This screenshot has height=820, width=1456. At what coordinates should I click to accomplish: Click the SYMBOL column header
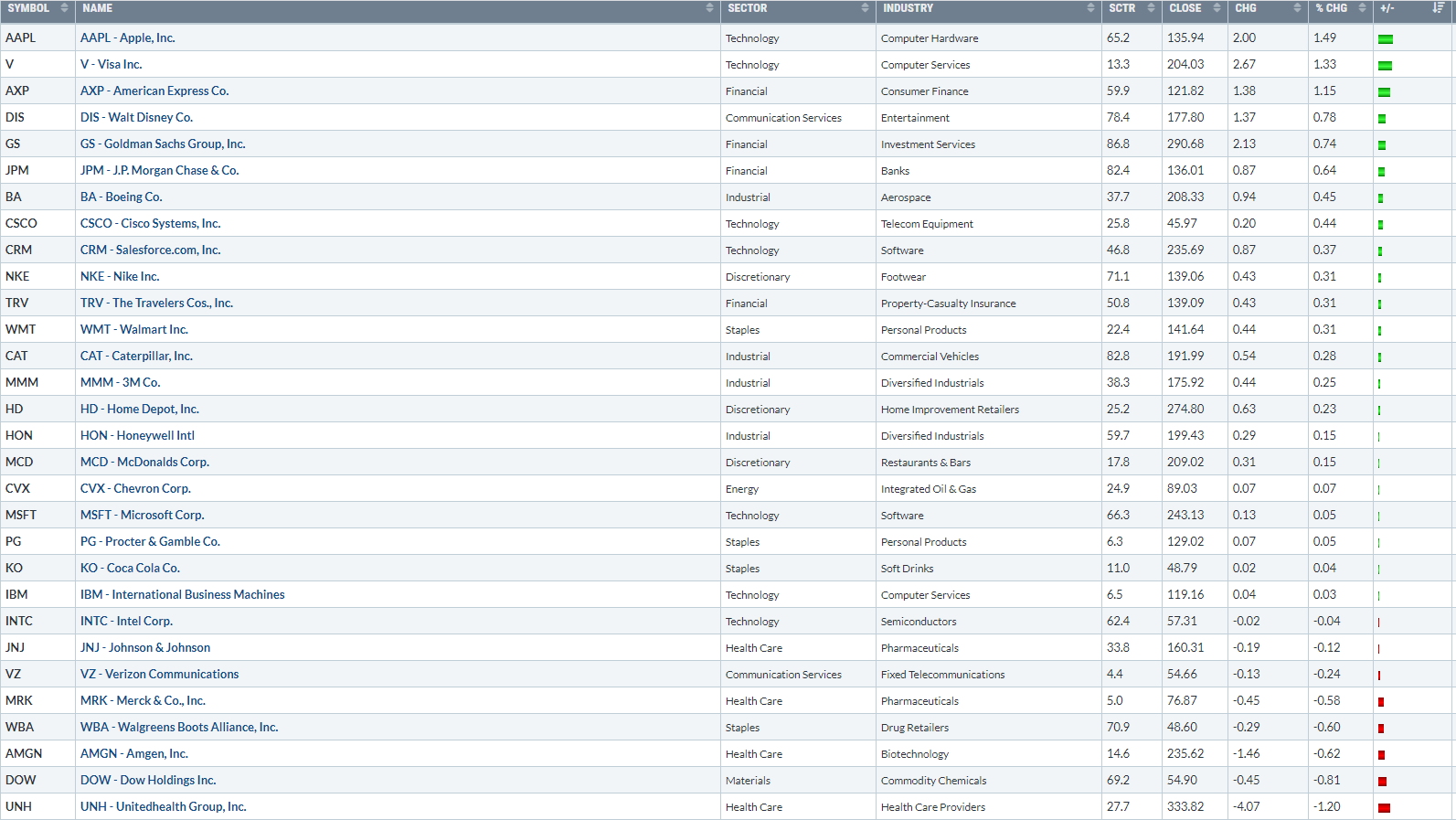37,11
